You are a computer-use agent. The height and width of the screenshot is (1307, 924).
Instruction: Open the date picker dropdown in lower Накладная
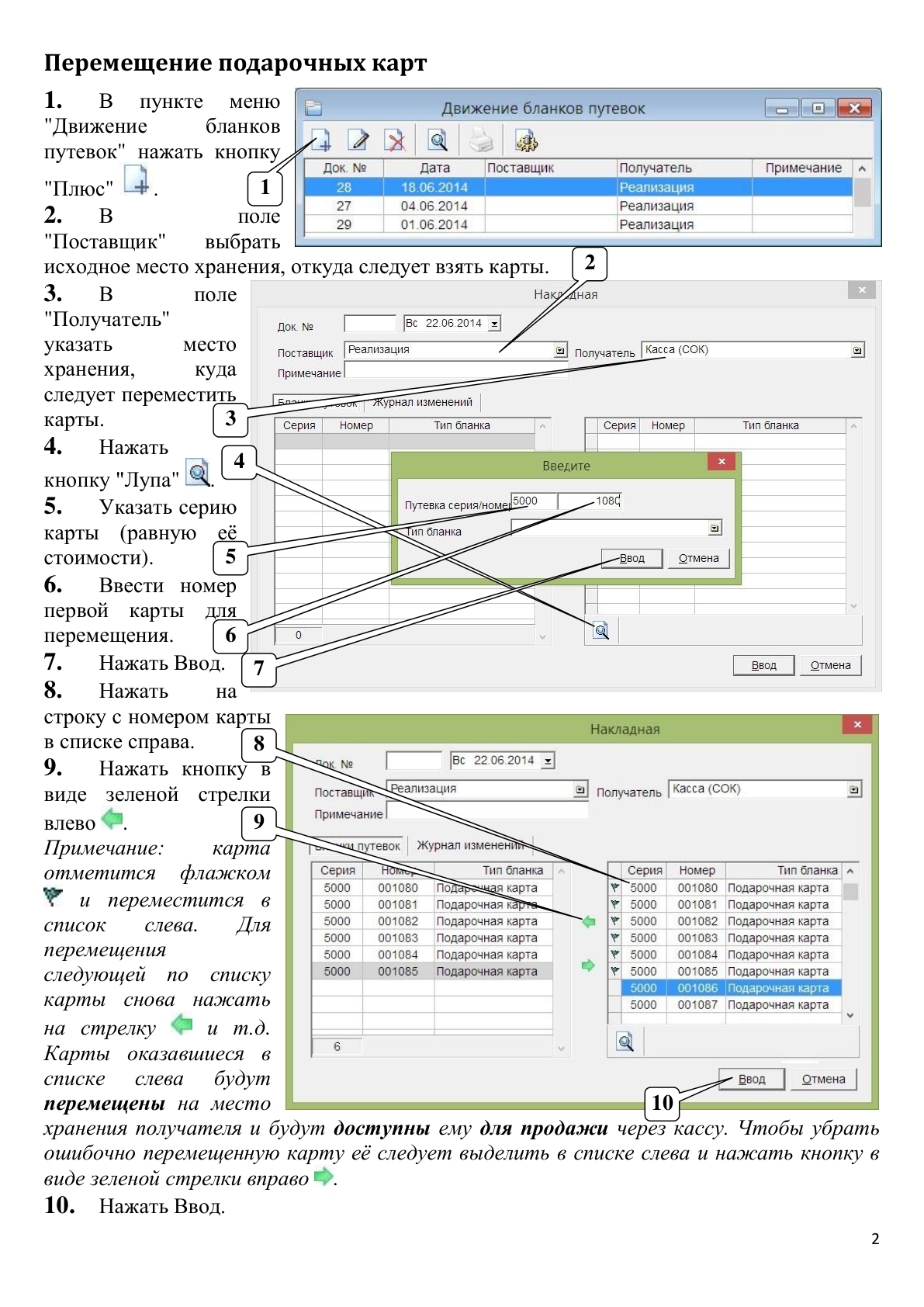[548, 761]
